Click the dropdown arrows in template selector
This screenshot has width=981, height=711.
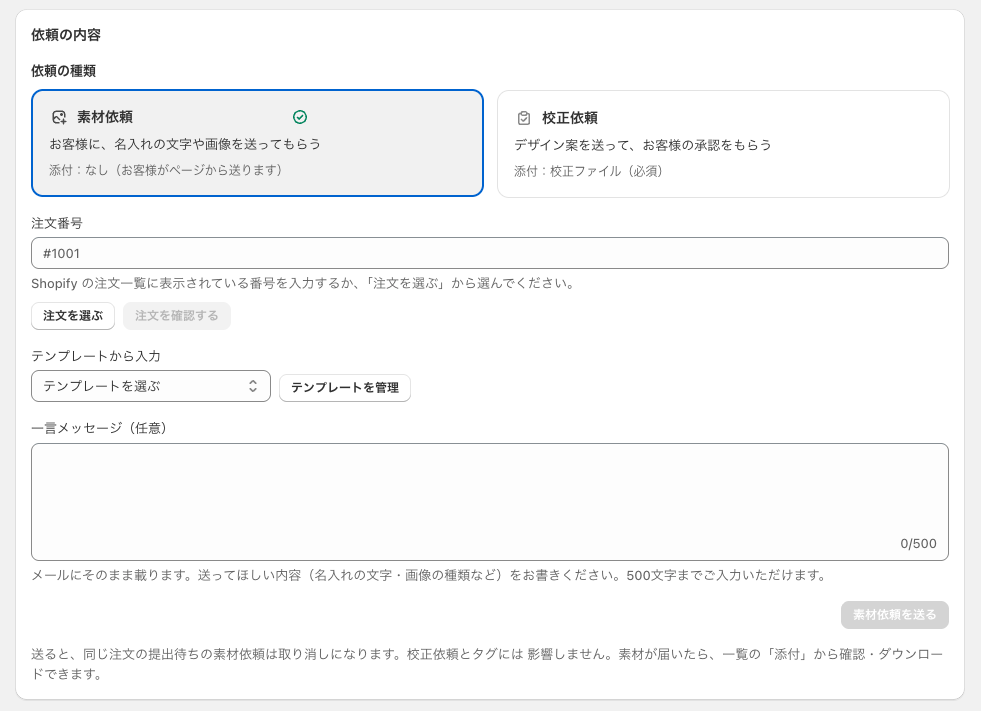tap(253, 386)
